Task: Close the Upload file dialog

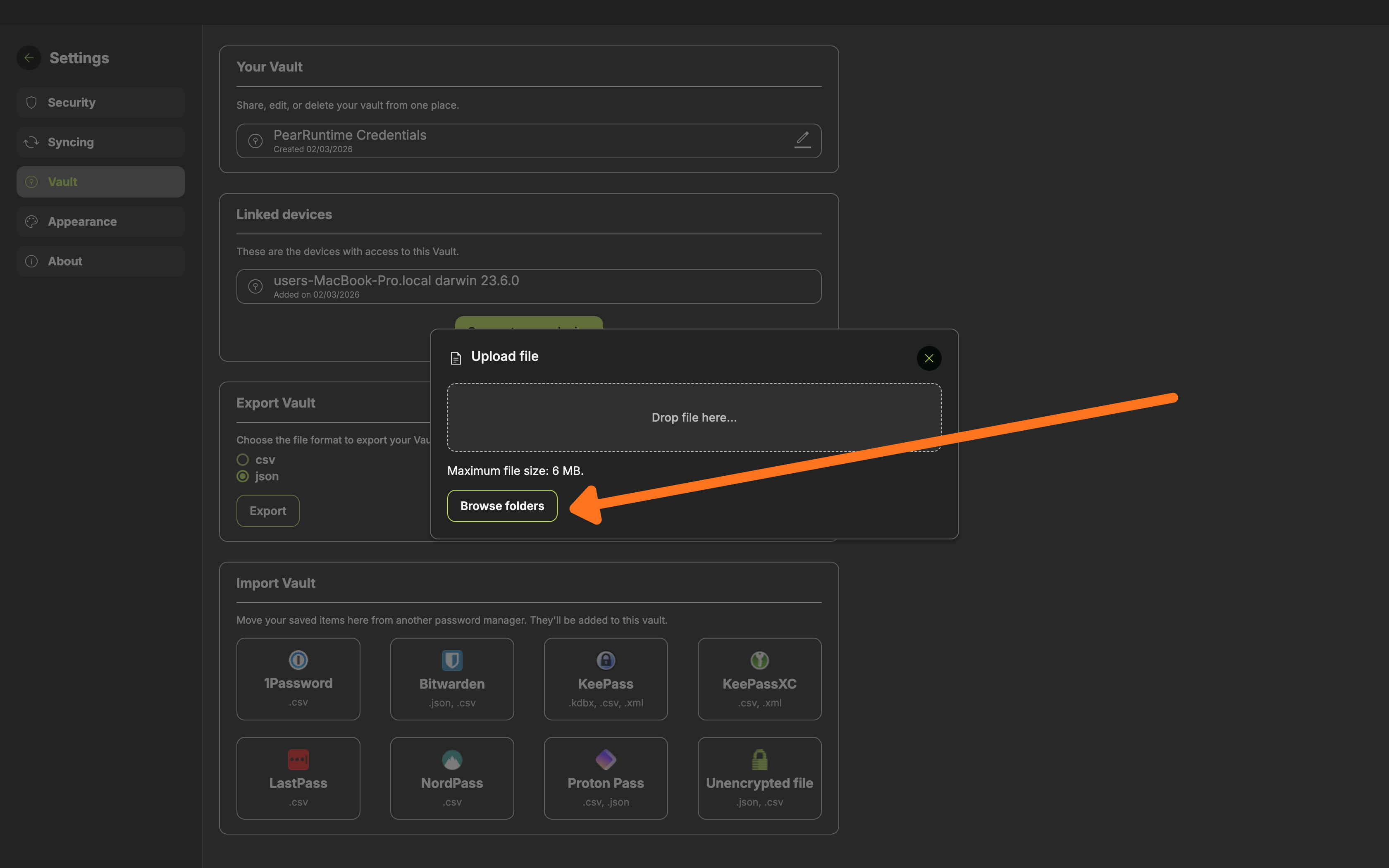Action: click(928, 358)
